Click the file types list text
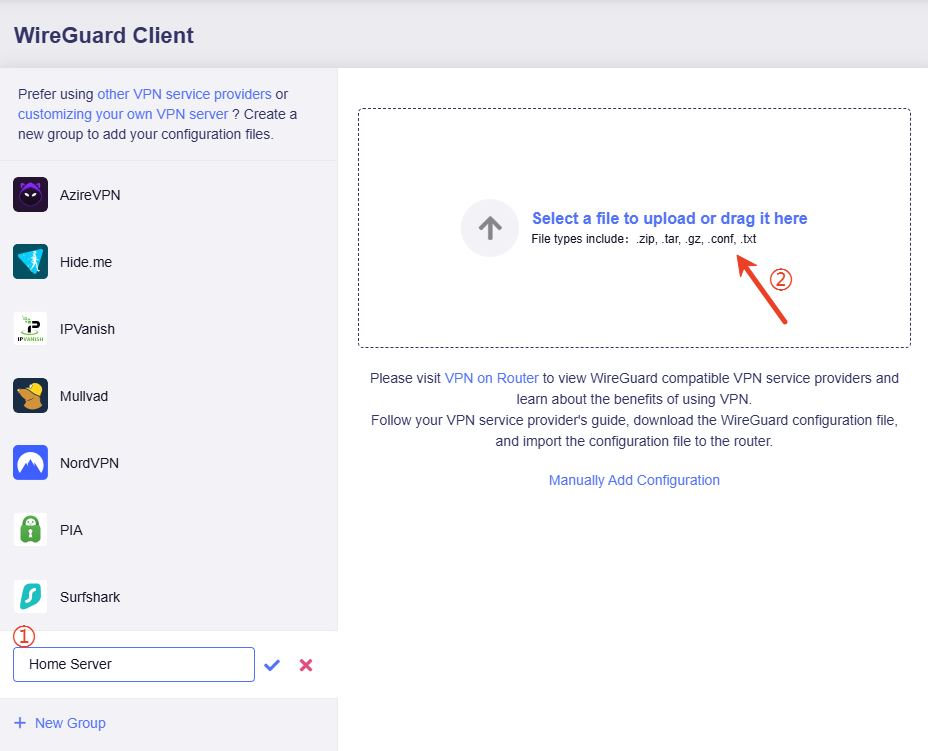This screenshot has width=928, height=751. coord(643,238)
